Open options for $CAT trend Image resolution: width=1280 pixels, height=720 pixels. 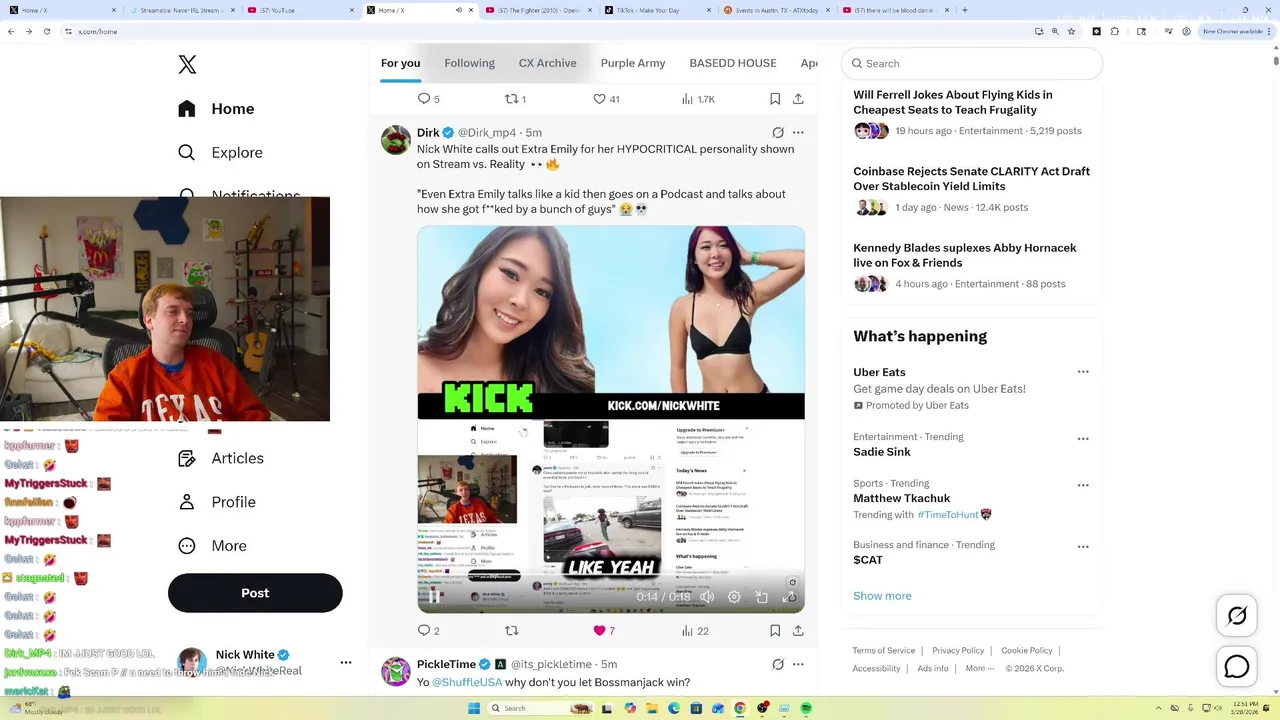[1083, 548]
